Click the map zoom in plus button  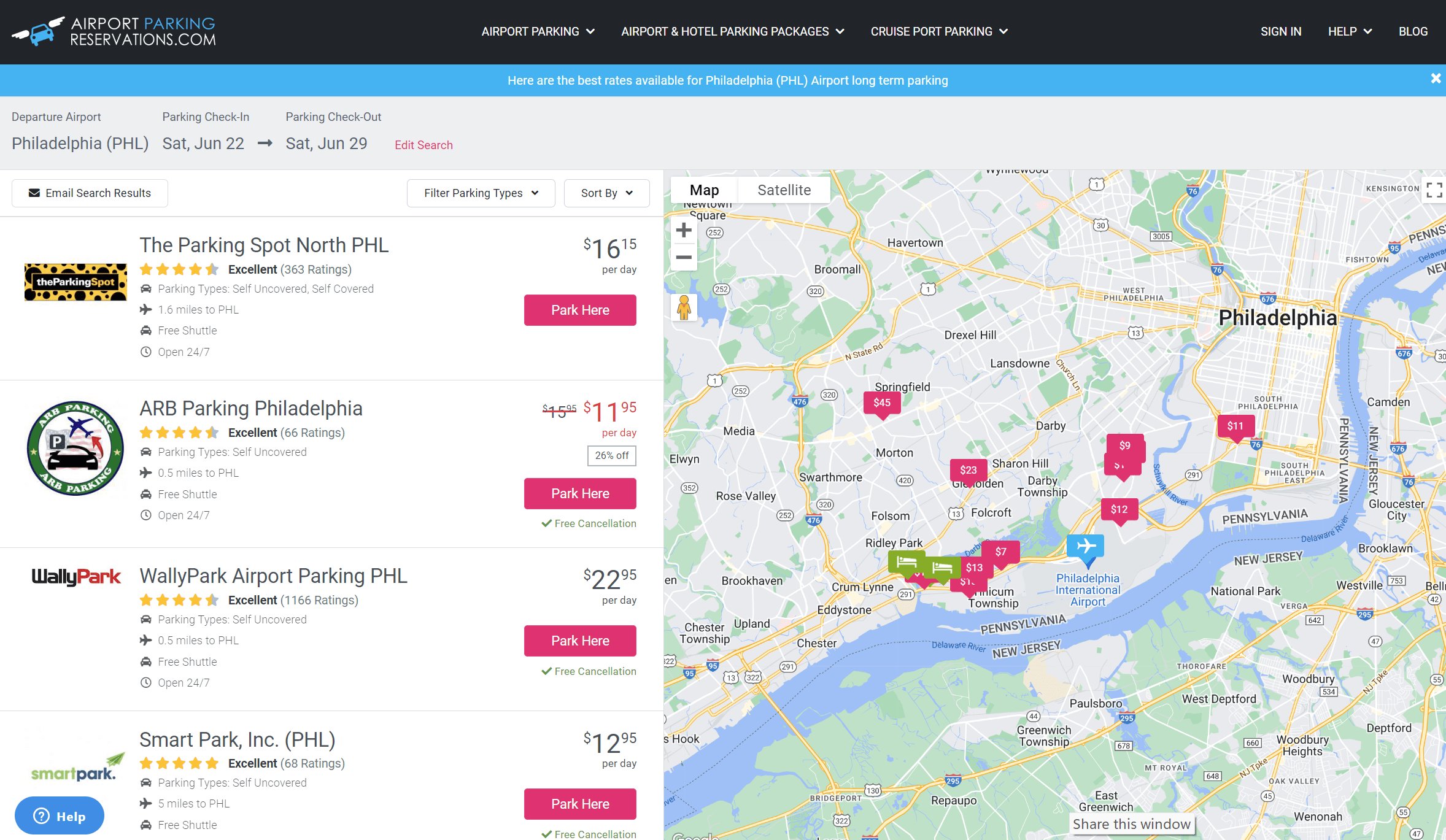tap(684, 231)
